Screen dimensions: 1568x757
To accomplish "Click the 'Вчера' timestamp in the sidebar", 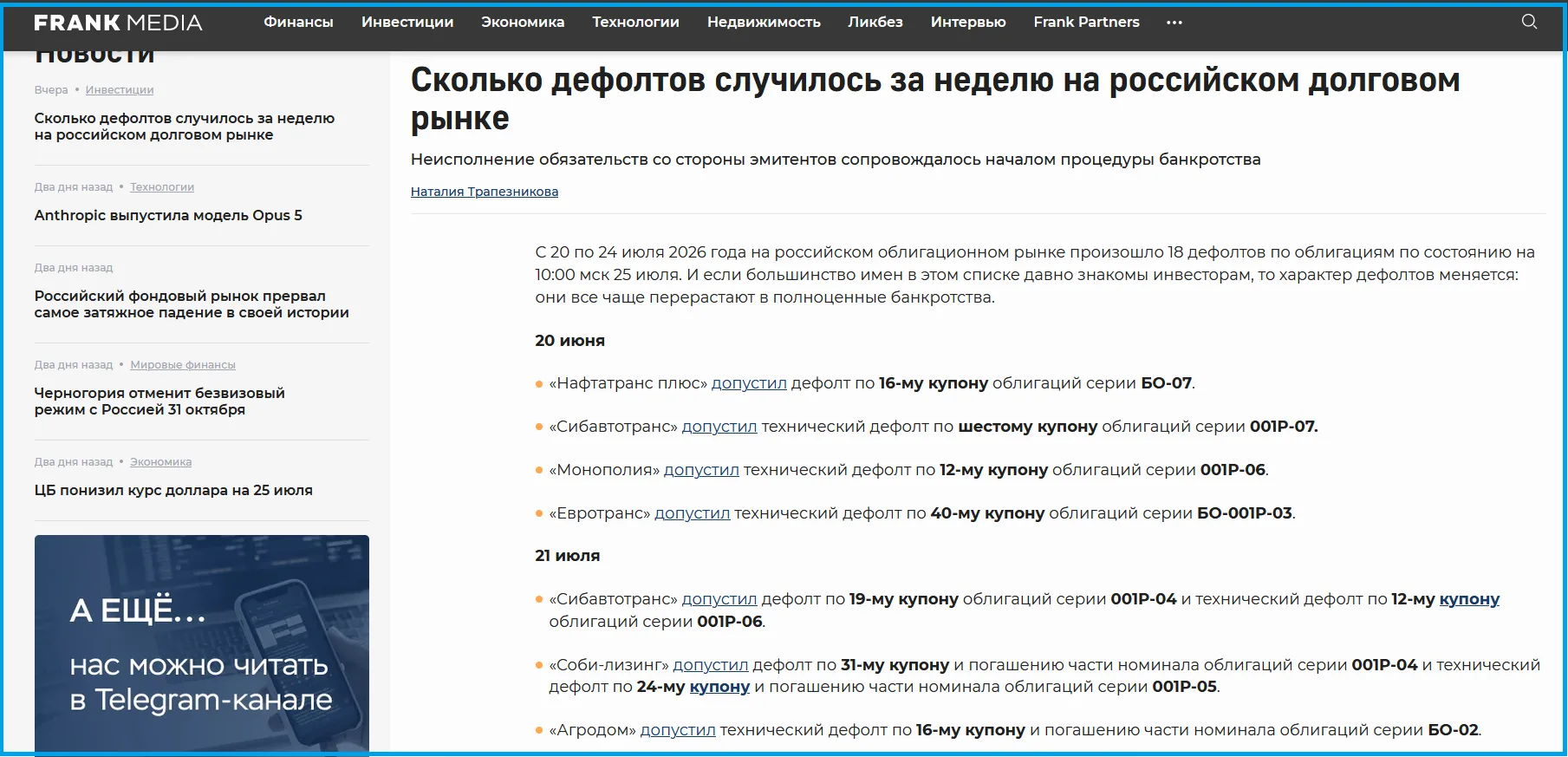I will [51, 90].
